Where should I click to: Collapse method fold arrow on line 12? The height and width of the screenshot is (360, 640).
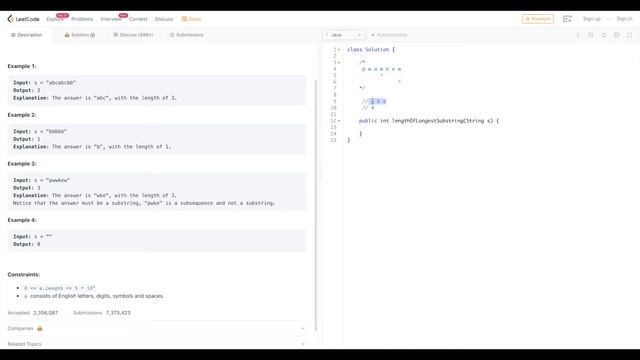pyautogui.click(x=339, y=121)
